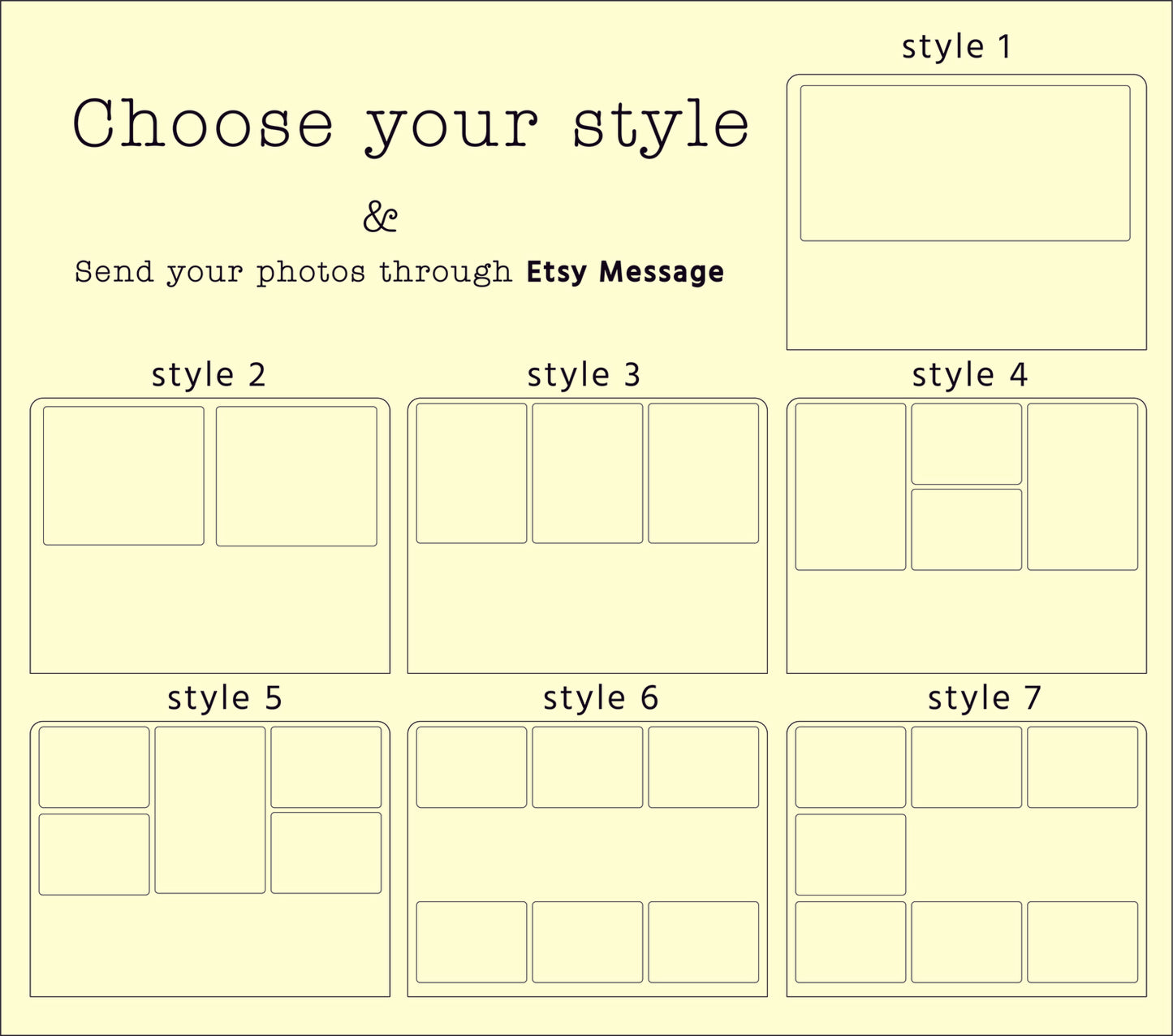Click the "Choose your style" heading
Image resolution: width=1173 pixels, height=1036 pixels.
411,124
